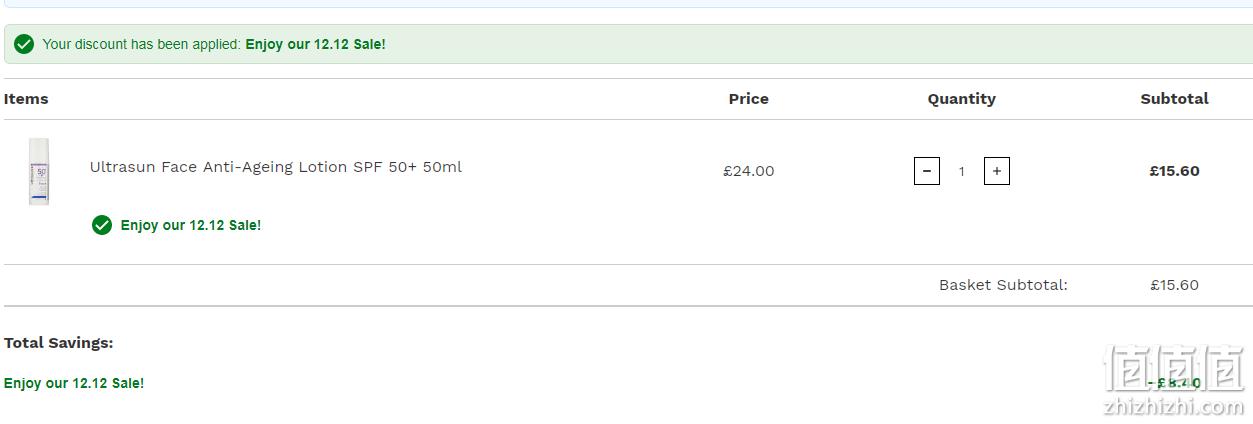This screenshot has width=1253, height=424.
Task: Click the Items column header
Action: coord(26,99)
